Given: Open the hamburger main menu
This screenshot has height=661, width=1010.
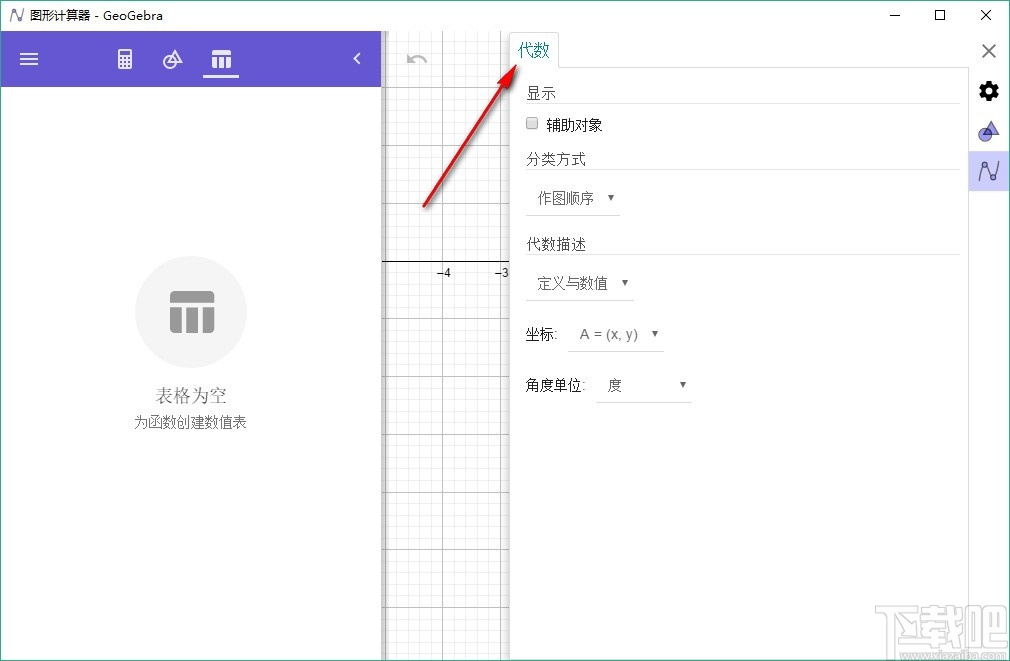Looking at the screenshot, I should click(x=29, y=59).
